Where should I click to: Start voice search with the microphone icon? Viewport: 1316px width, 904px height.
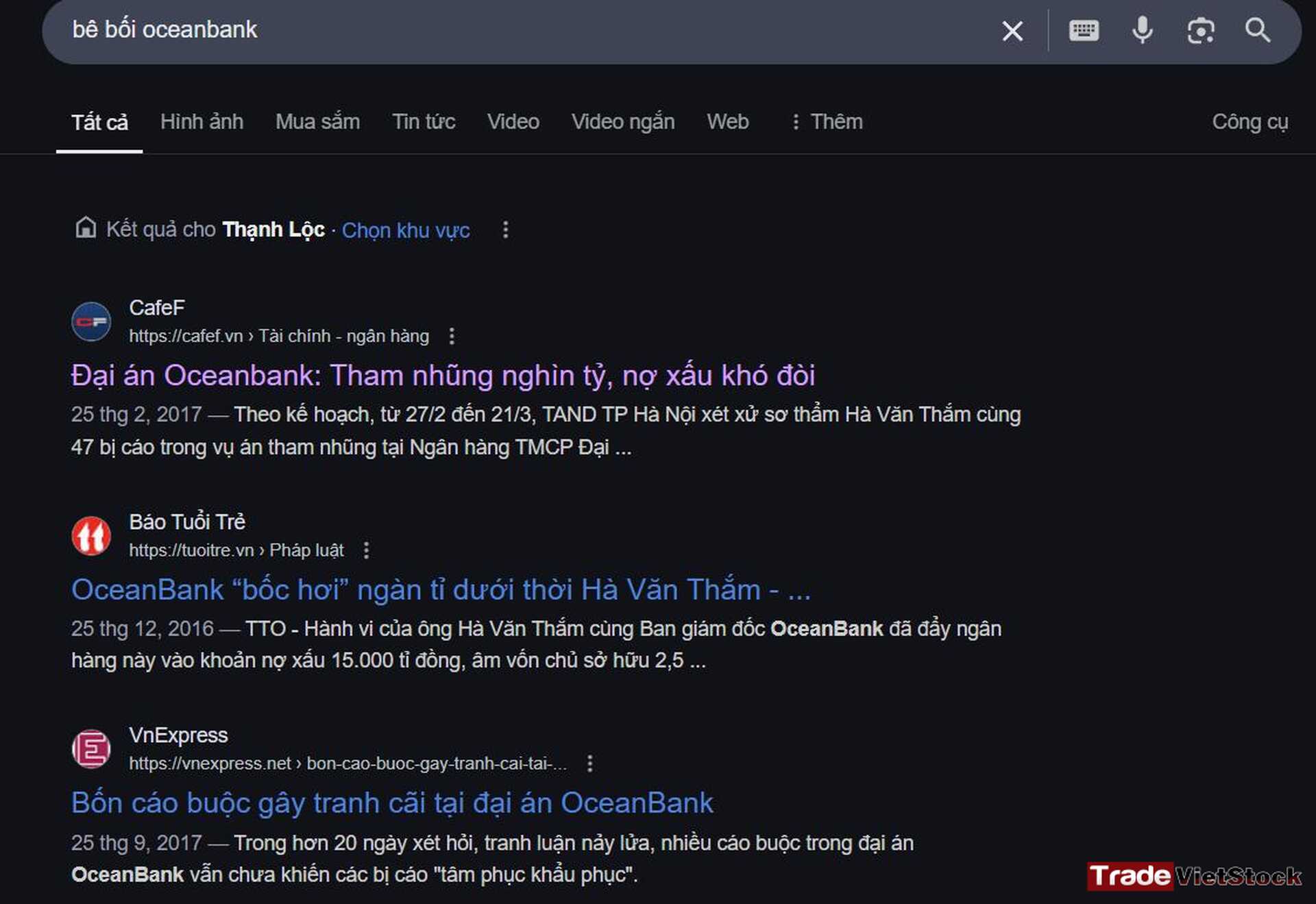point(1142,30)
